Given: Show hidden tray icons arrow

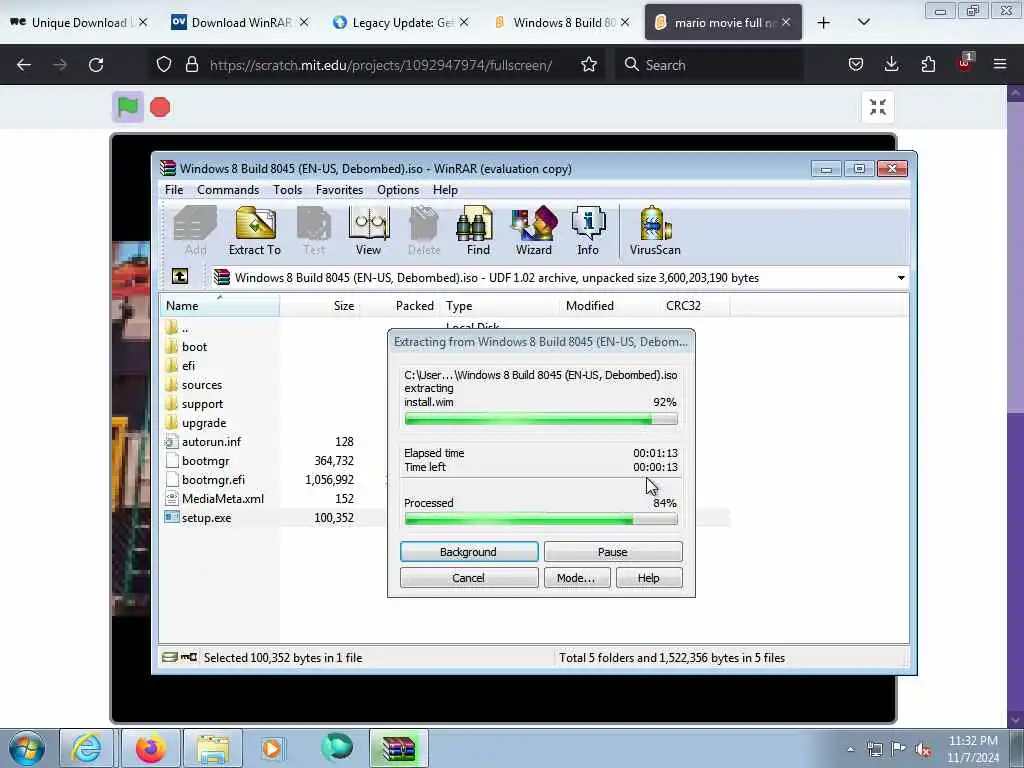Looking at the screenshot, I should [x=850, y=749].
